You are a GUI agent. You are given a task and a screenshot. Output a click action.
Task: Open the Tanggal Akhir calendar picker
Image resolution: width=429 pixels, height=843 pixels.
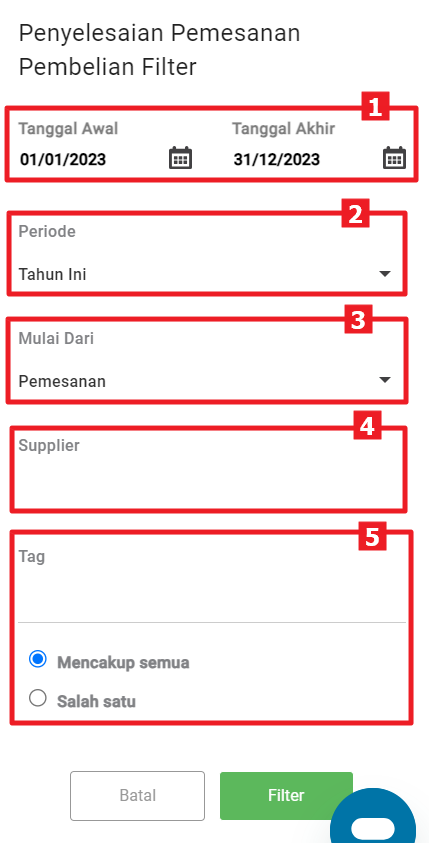[x=395, y=158]
